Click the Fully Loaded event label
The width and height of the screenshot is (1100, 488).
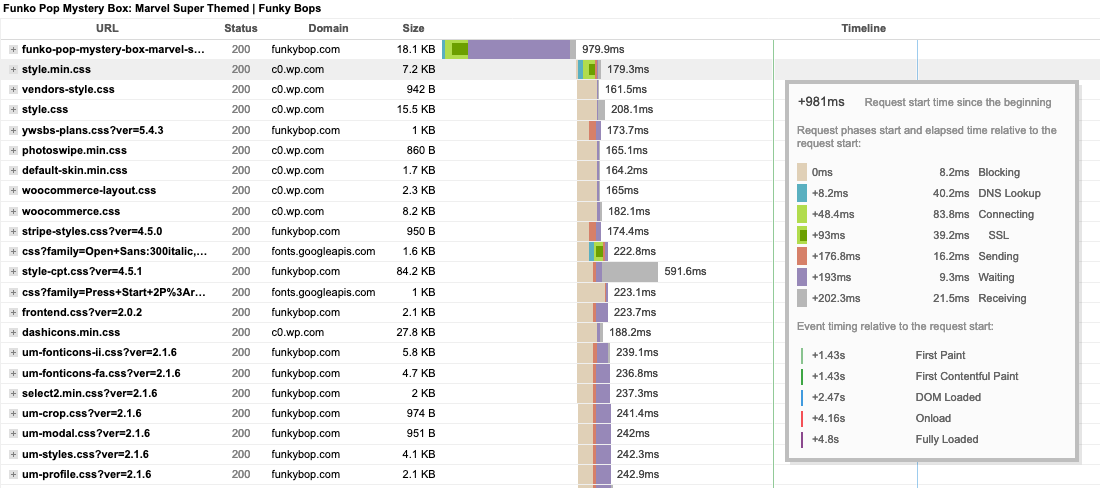click(946, 440)
